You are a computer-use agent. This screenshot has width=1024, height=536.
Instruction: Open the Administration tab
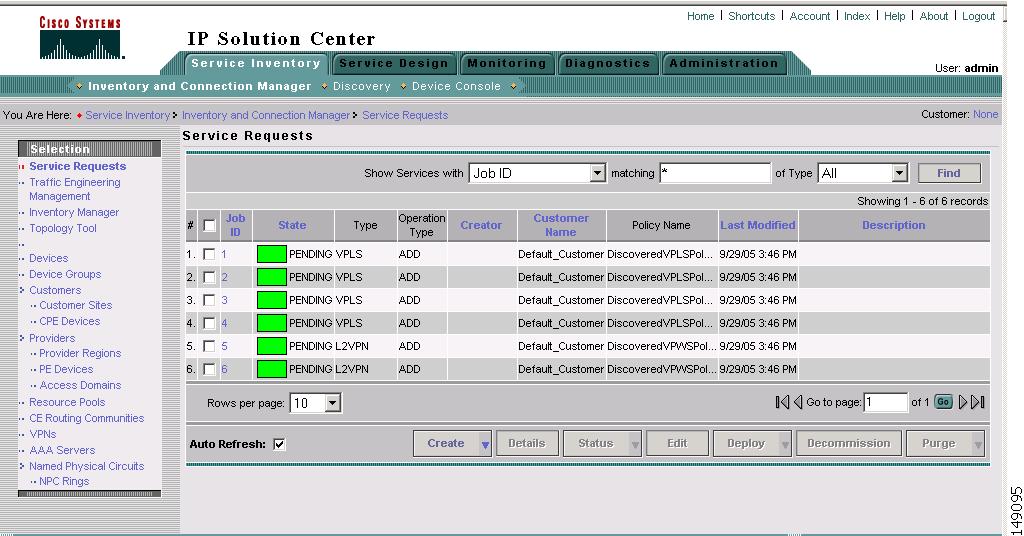pos(724,63)
